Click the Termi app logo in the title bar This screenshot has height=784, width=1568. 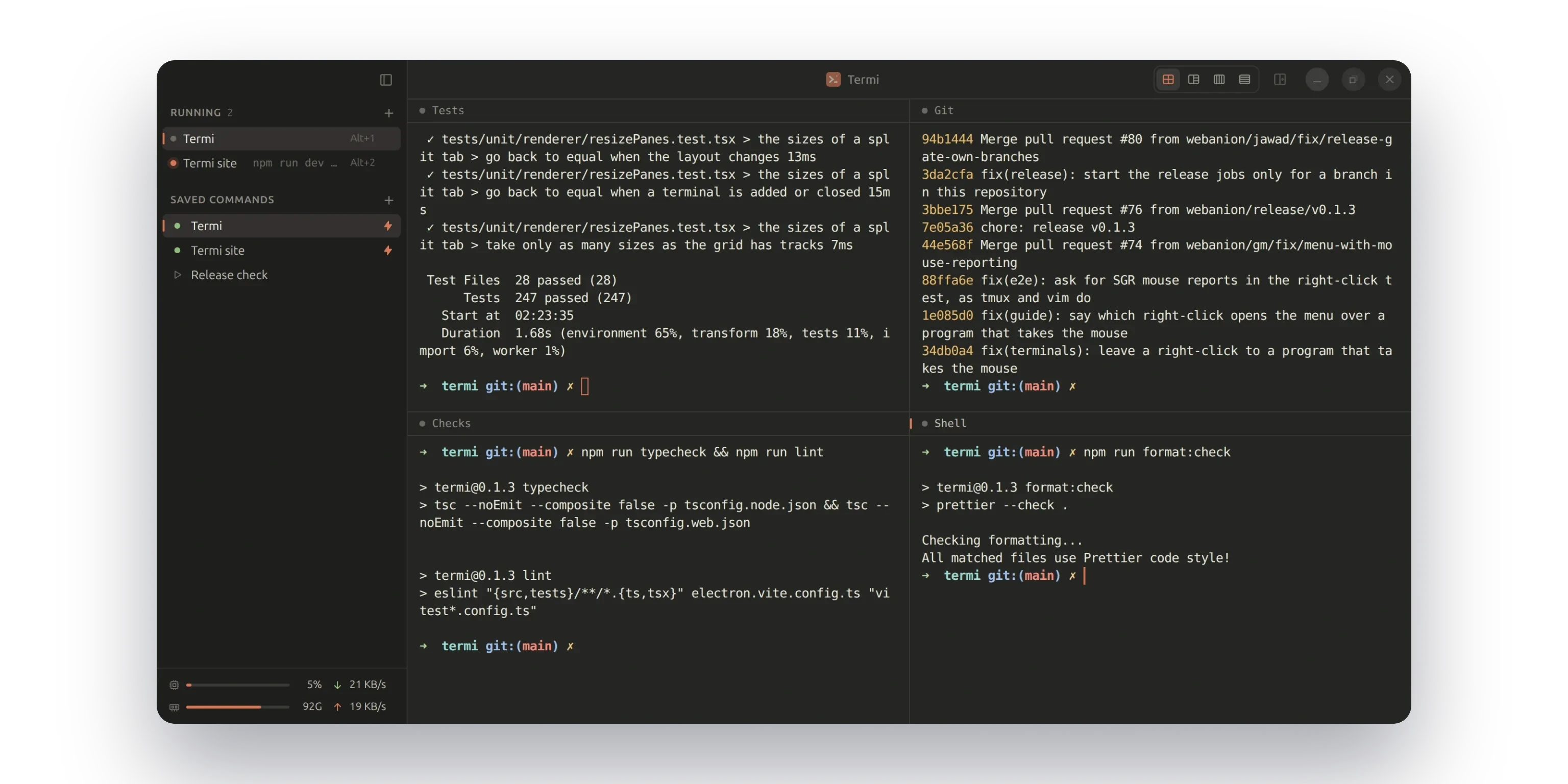coord(834,79)
